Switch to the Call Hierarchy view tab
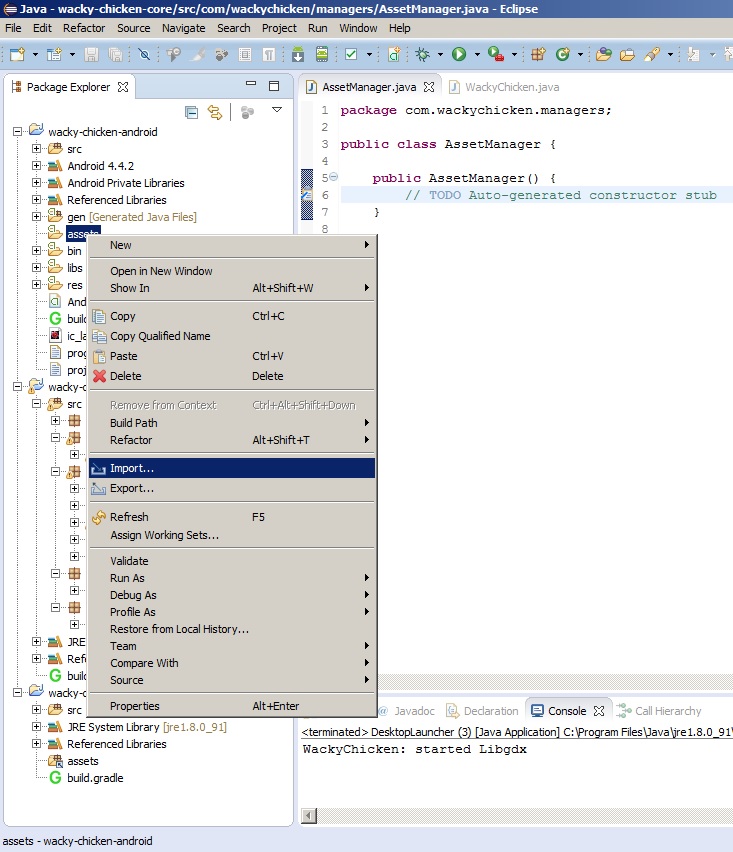This screenshot has width=733, height=852. click(659, 711)
